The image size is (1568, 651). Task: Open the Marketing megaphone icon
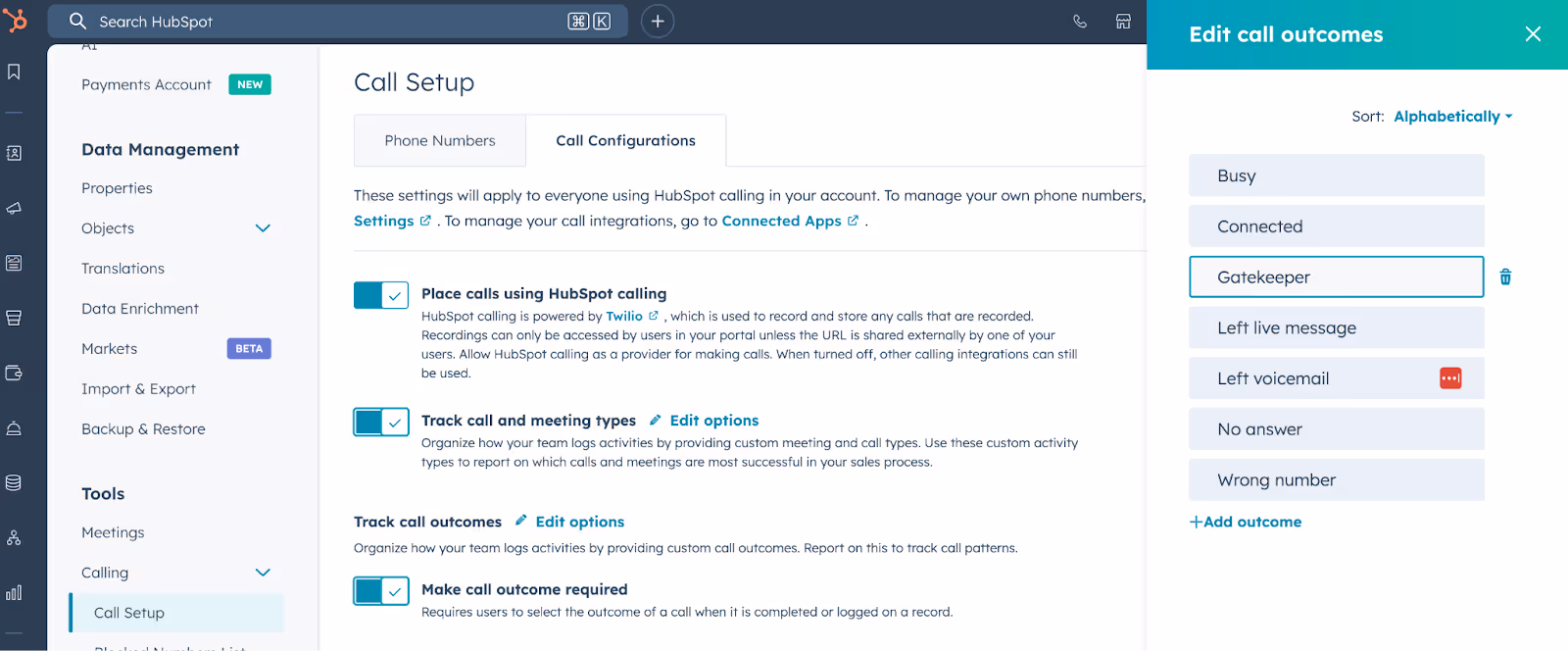pos(14,208)
